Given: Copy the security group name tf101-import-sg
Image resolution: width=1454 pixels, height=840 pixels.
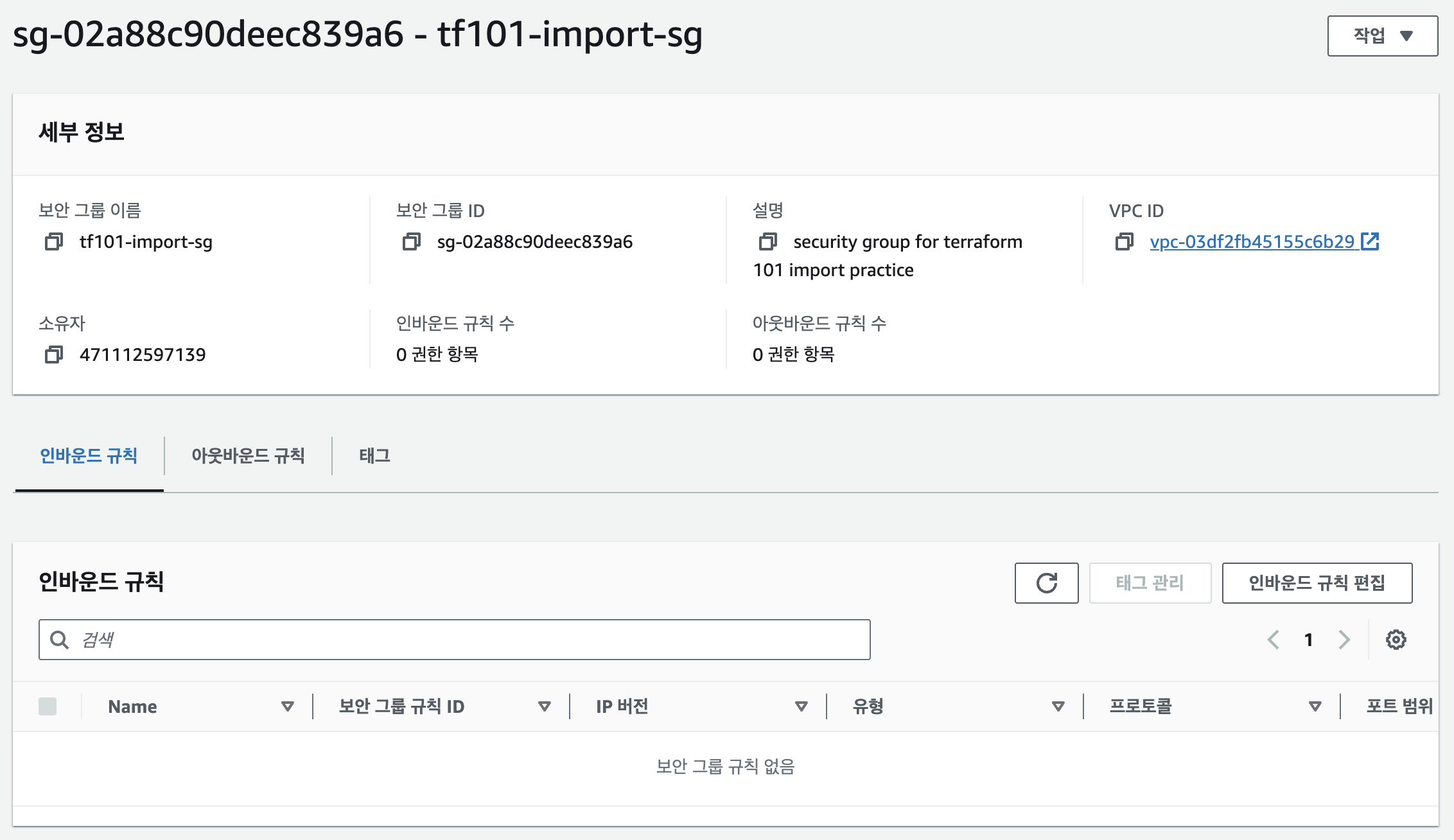Looking at the screenshot, I should point(54,242).
